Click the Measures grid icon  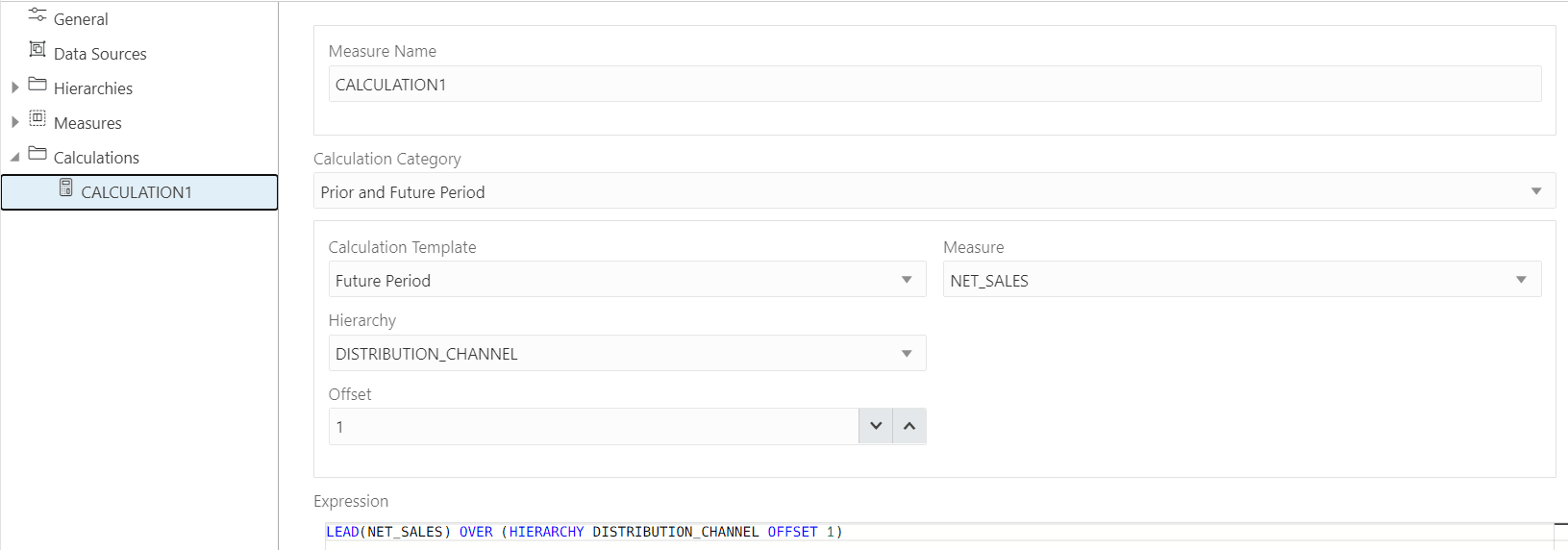(x=37, y=118)
